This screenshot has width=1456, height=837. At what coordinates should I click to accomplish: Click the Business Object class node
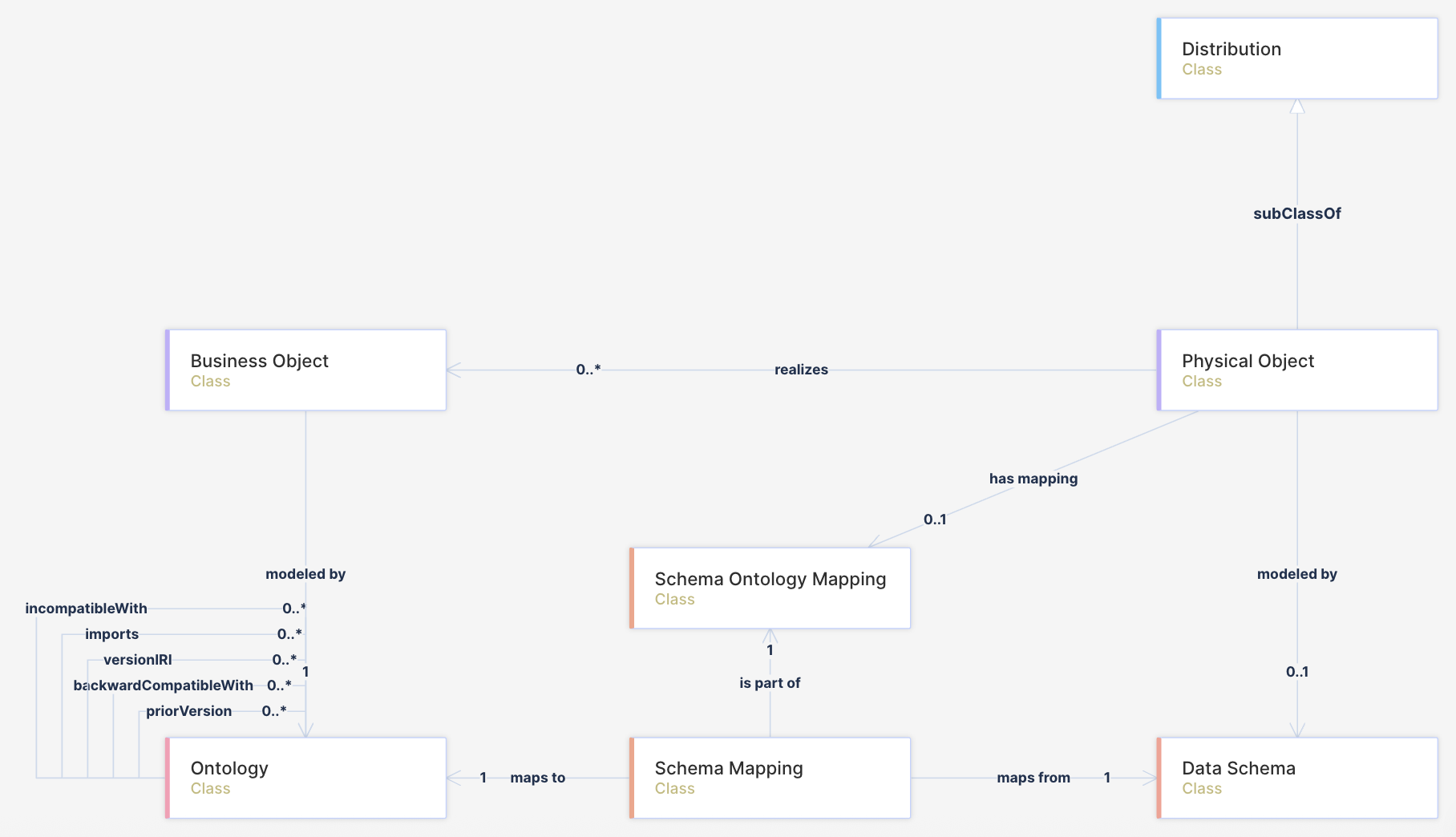tap(305, 370)
